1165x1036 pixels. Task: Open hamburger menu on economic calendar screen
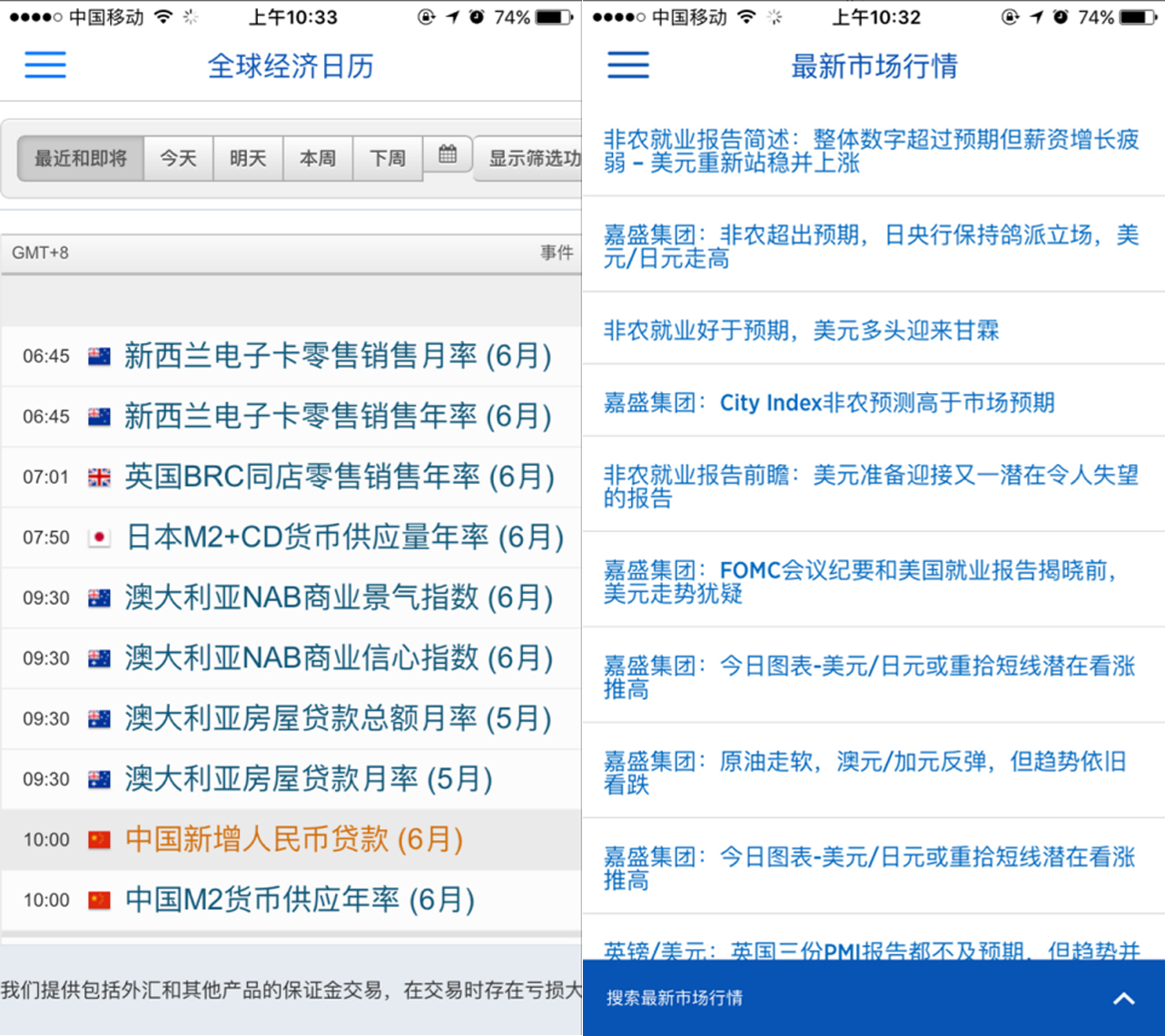[45, 64]
